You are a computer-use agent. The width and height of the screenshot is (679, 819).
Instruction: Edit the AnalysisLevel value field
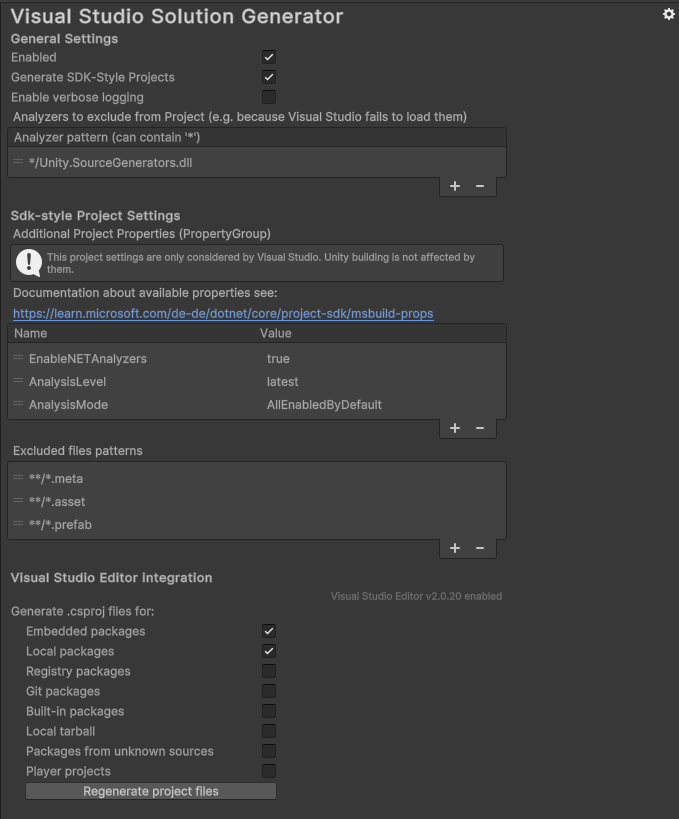click(380, 382)
